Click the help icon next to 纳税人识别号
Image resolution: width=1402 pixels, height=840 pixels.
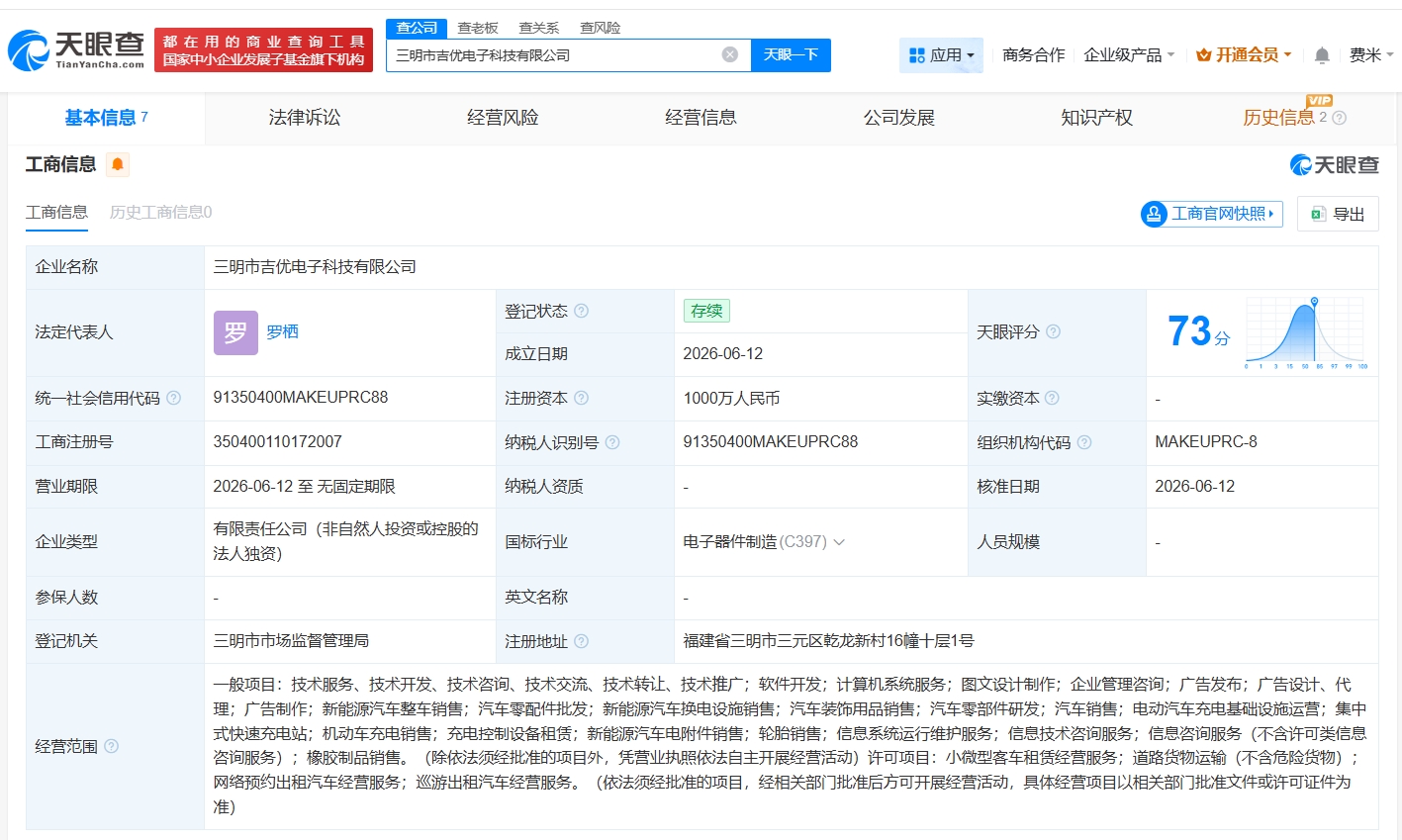click(612, 442)
